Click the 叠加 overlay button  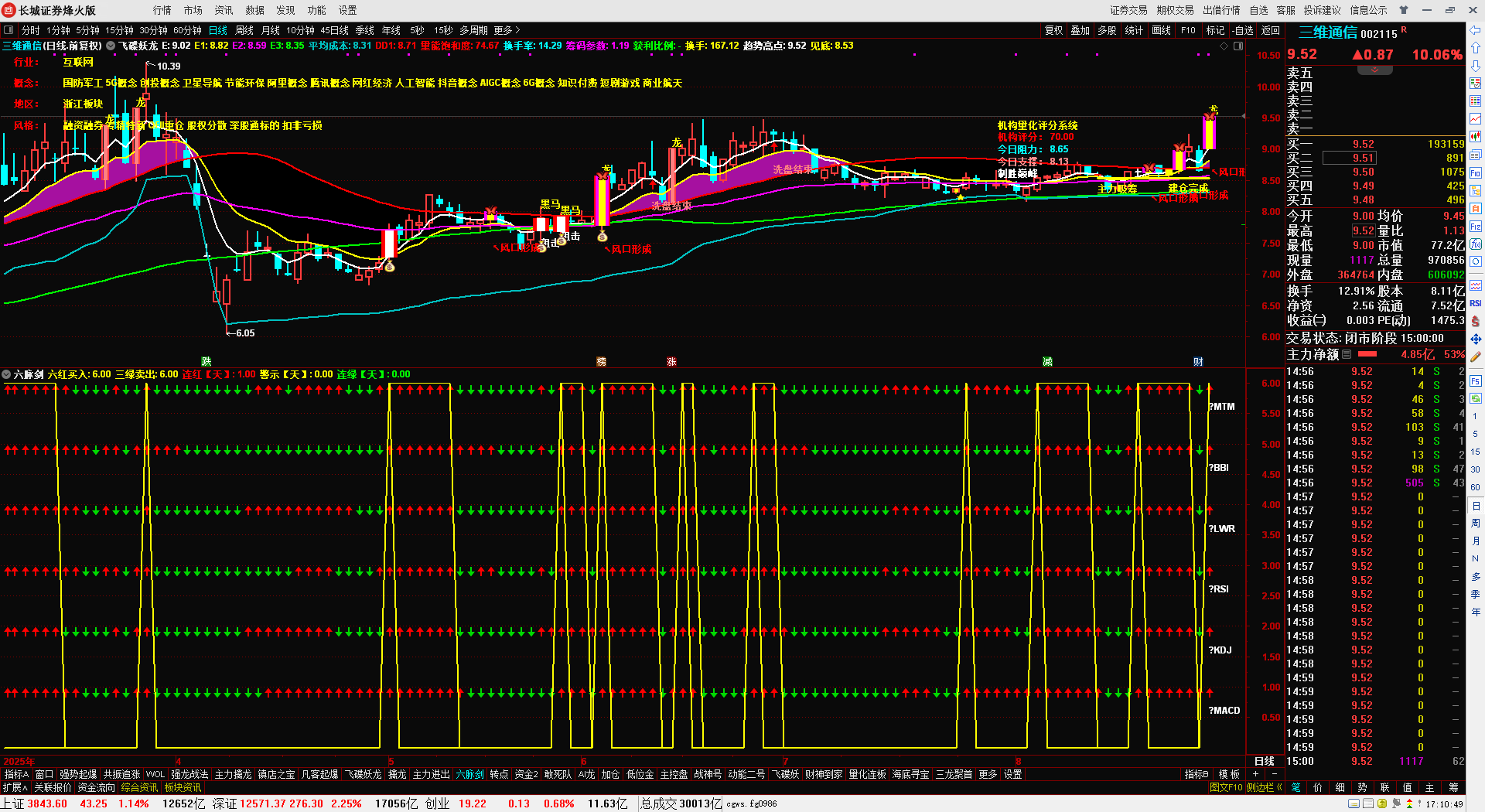pyautogui.click(x=1080, y=30)
